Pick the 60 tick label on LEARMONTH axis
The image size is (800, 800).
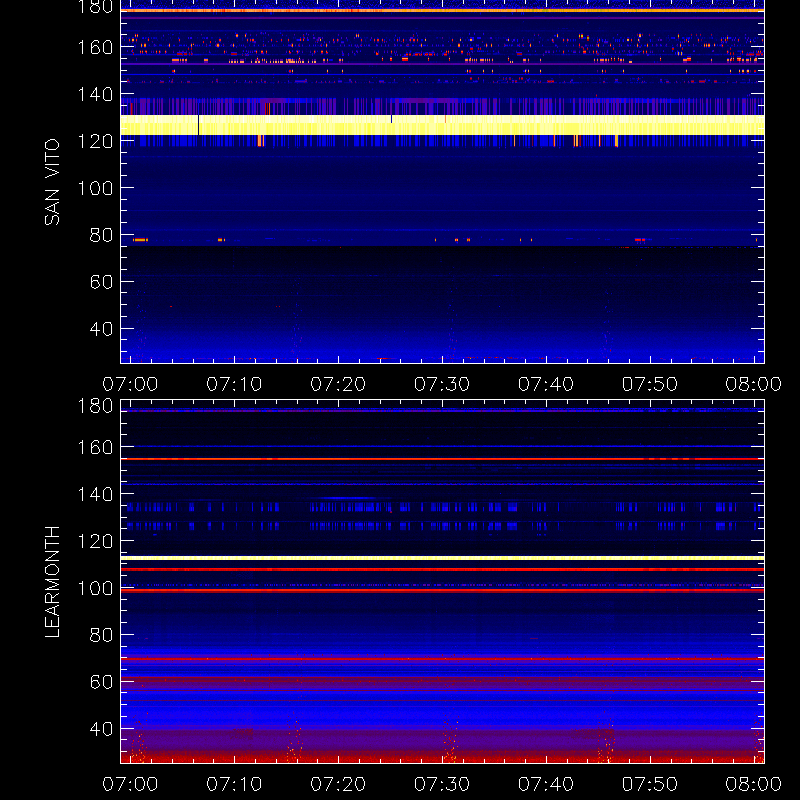click(101, 682)
